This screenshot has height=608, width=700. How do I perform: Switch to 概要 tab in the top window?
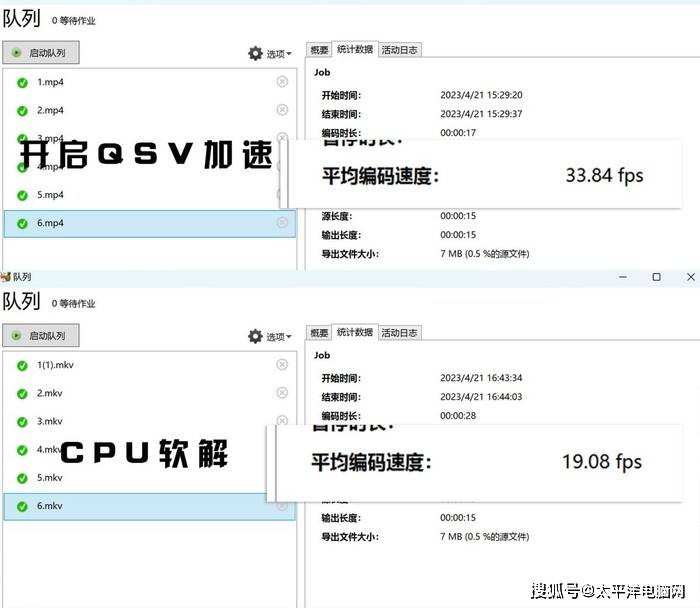(x=319, y=50)
